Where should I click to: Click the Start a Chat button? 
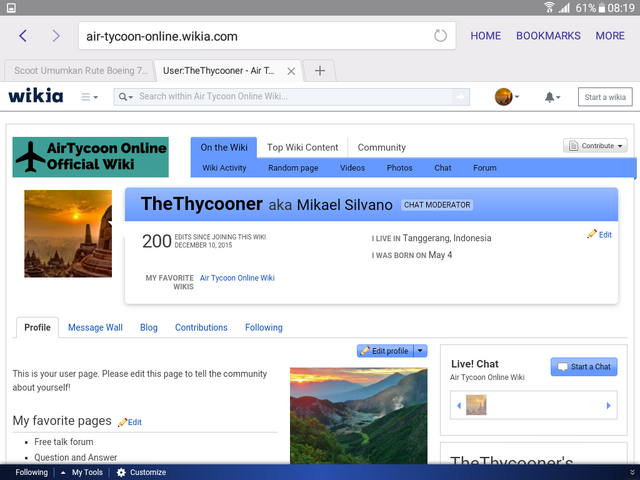point(584,367)
